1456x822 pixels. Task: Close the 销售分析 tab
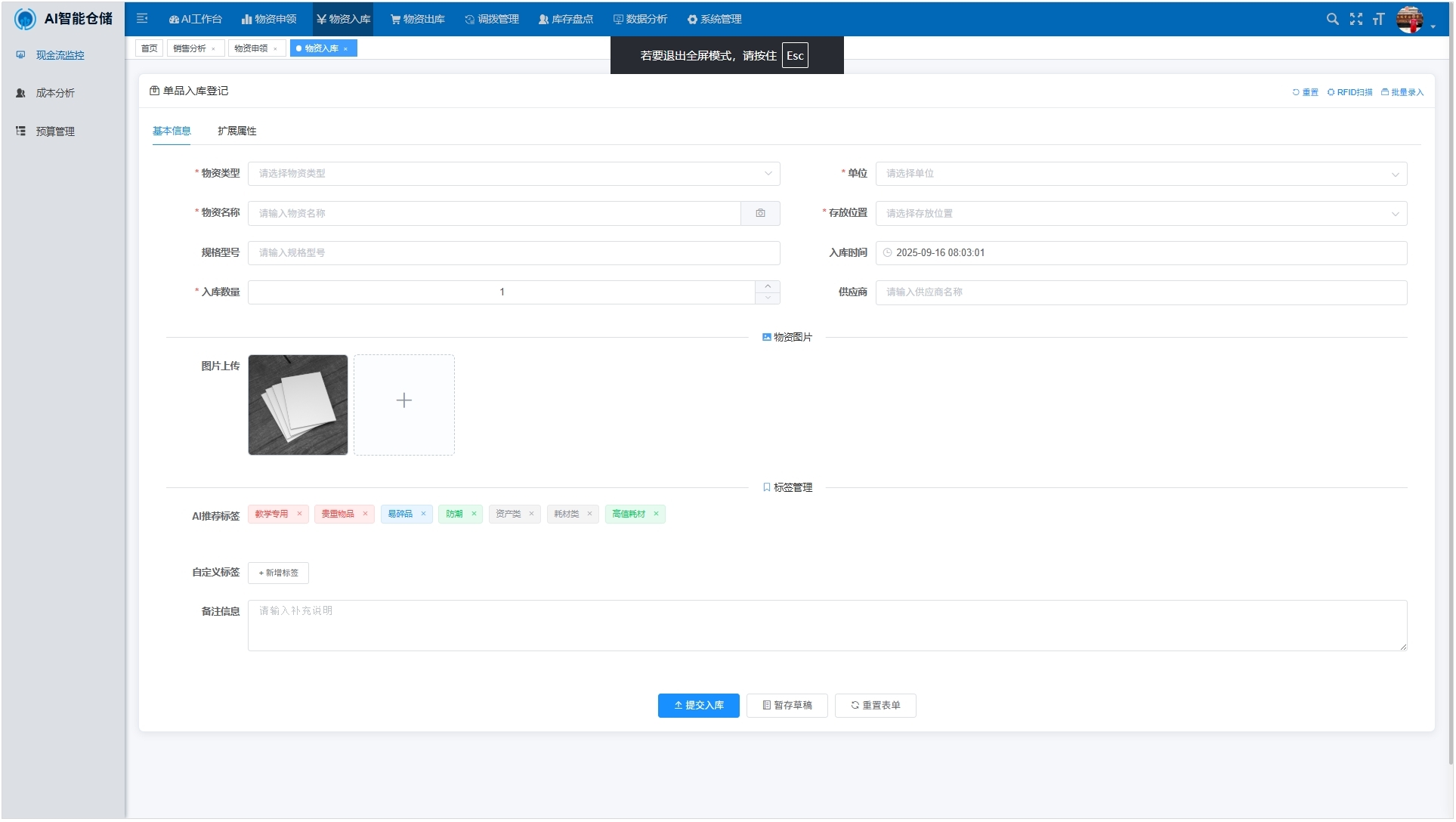213,49
